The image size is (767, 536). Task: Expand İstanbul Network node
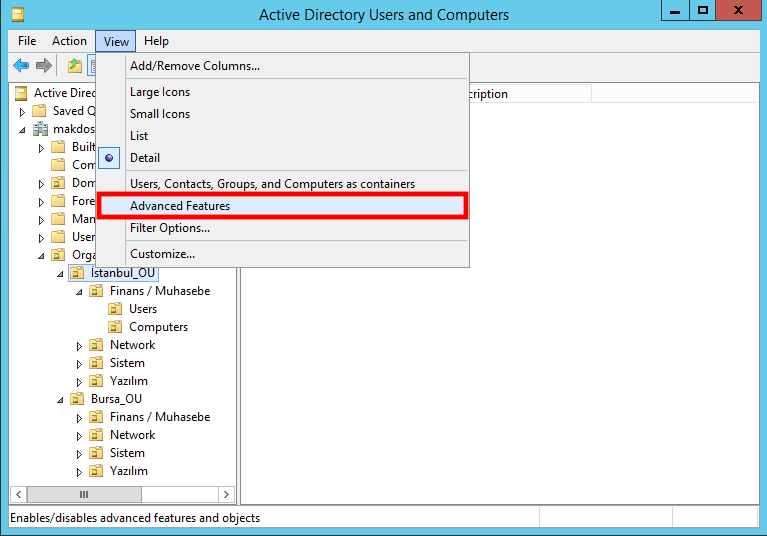coord(79,346)
